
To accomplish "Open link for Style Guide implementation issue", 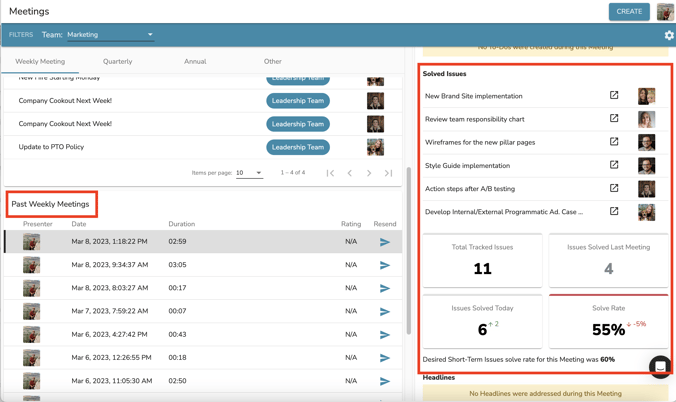I will [x=614, y=165].
